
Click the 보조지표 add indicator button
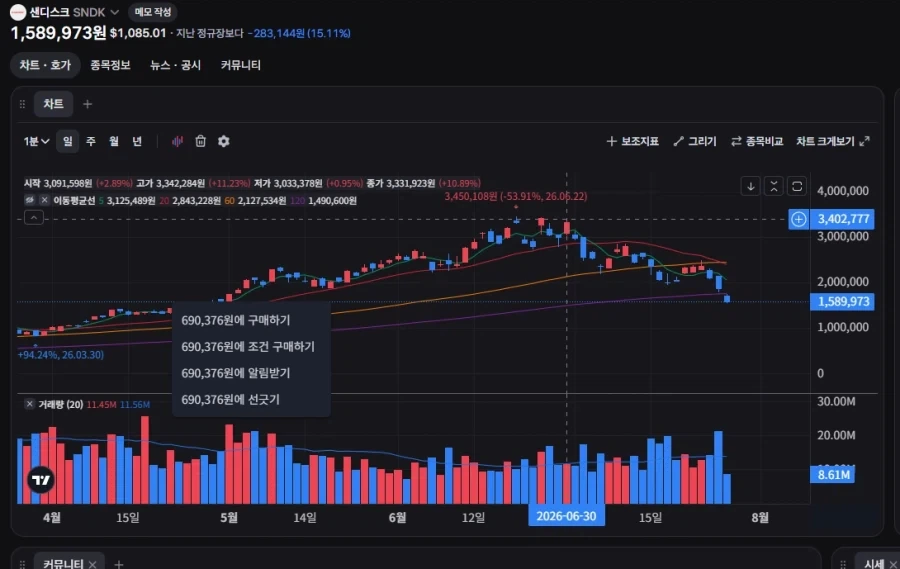[633, 141]
